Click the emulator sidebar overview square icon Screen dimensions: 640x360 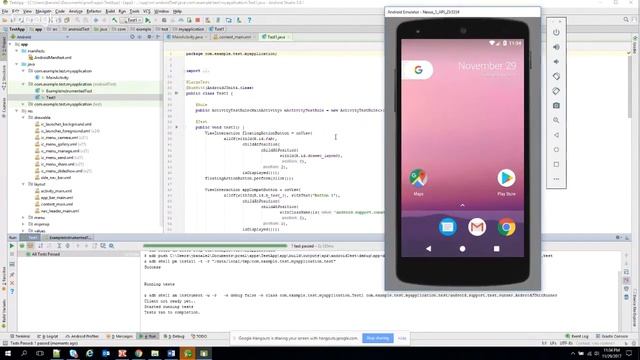point(556,164)
